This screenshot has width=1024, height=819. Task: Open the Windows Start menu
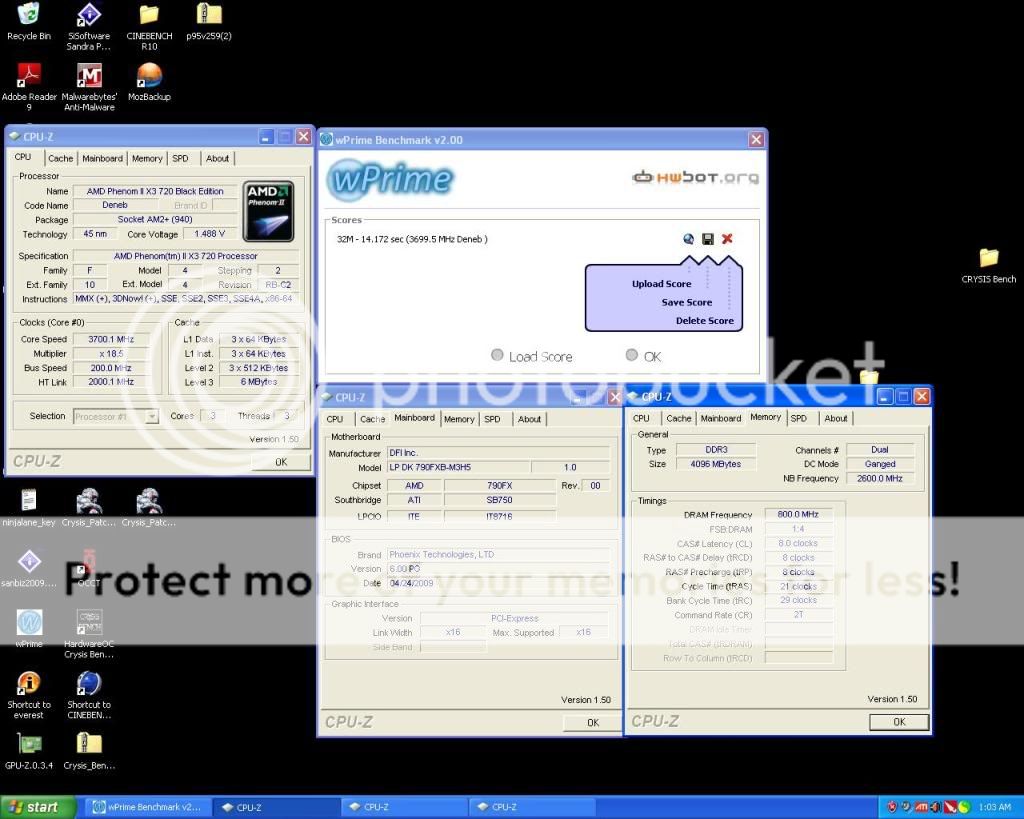pyautogui.click(x=38, y=807)
